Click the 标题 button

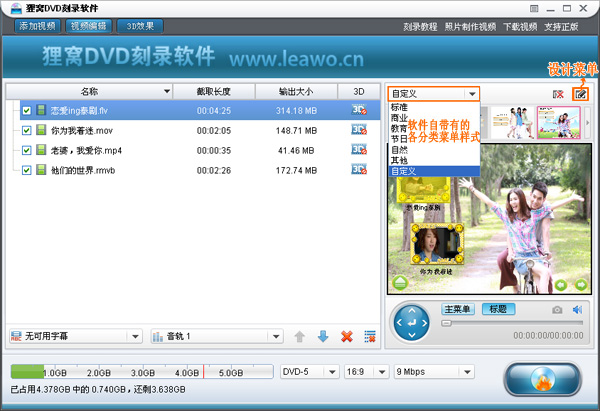click(498, 309)
